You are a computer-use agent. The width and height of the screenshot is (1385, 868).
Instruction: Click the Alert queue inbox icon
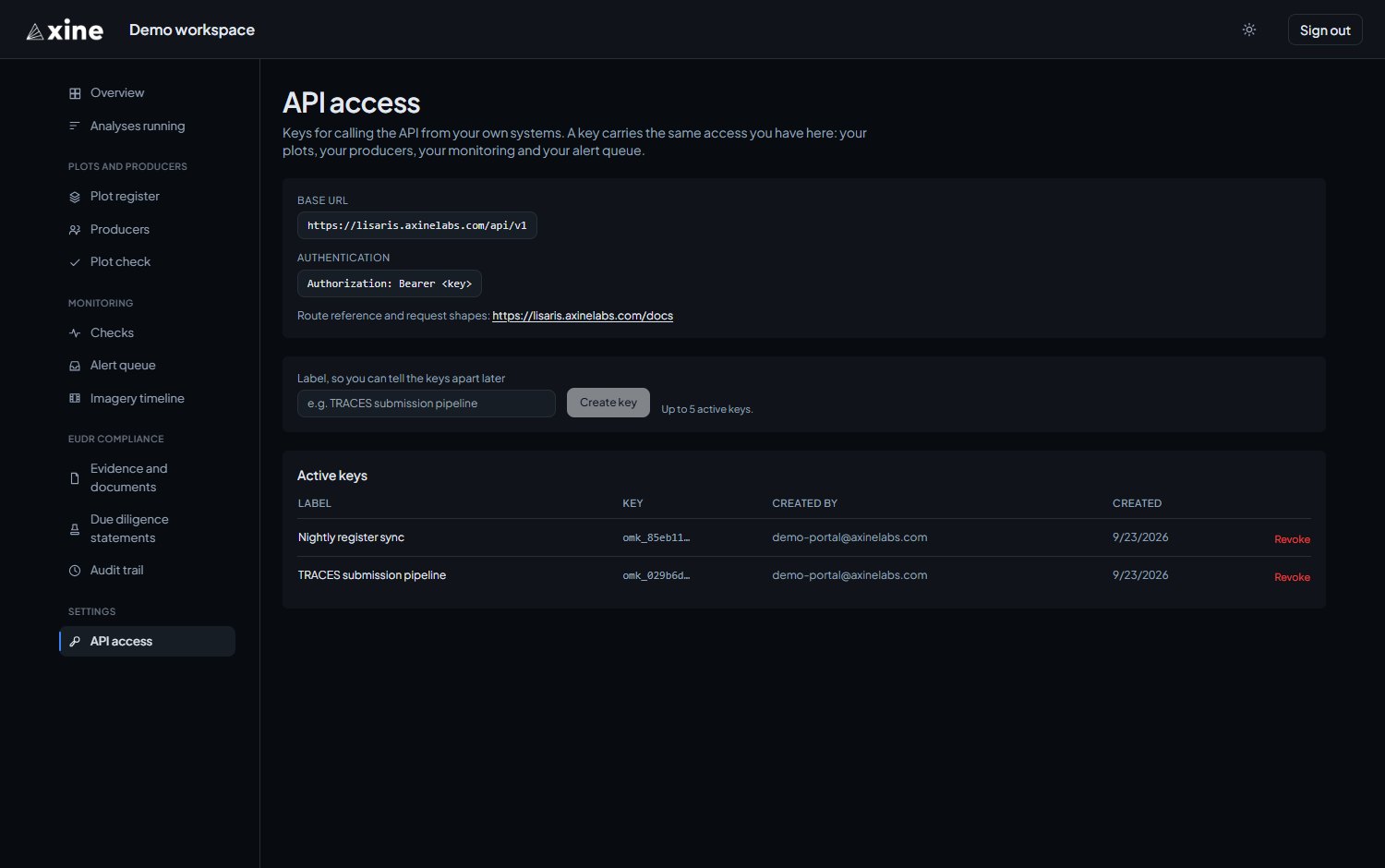pyautogui.click(x=75, y=366)
